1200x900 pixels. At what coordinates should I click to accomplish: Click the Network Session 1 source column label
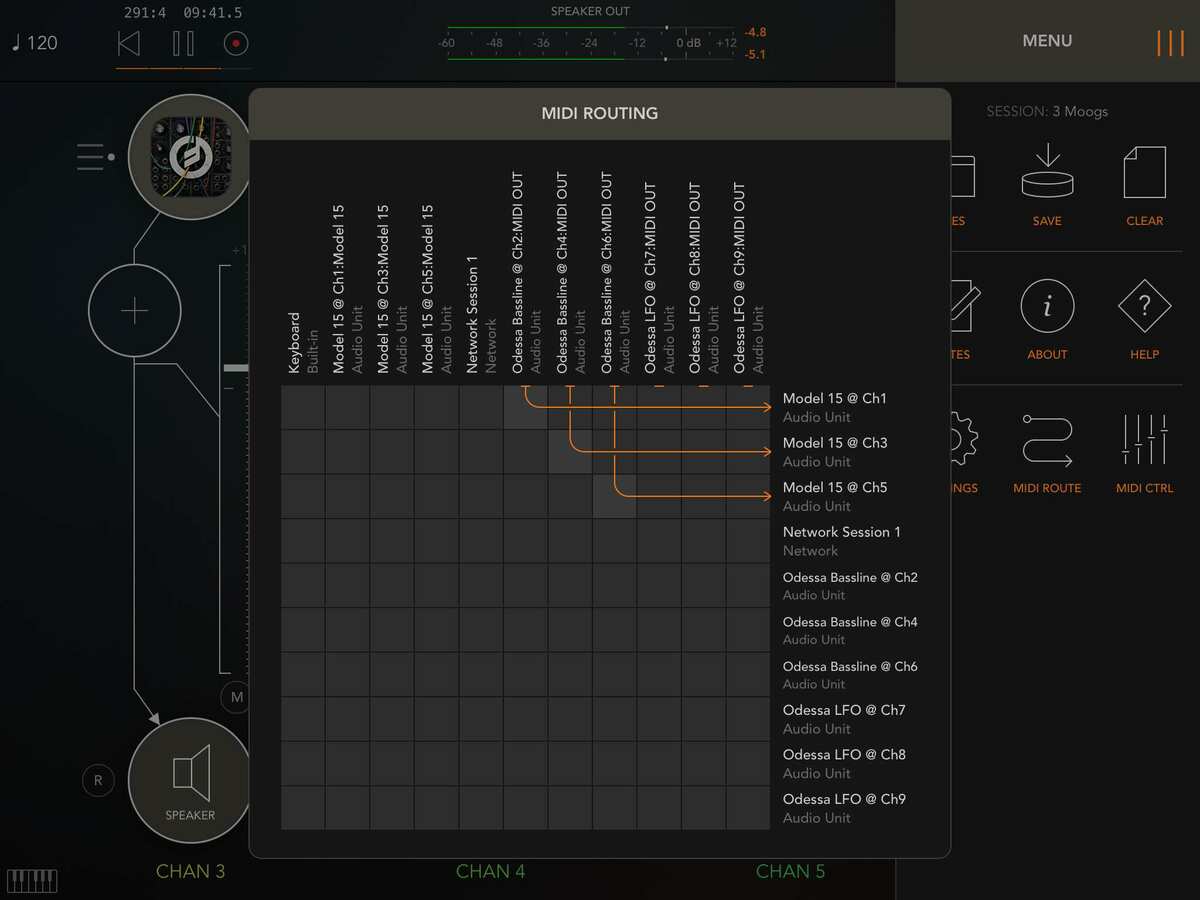481,314
